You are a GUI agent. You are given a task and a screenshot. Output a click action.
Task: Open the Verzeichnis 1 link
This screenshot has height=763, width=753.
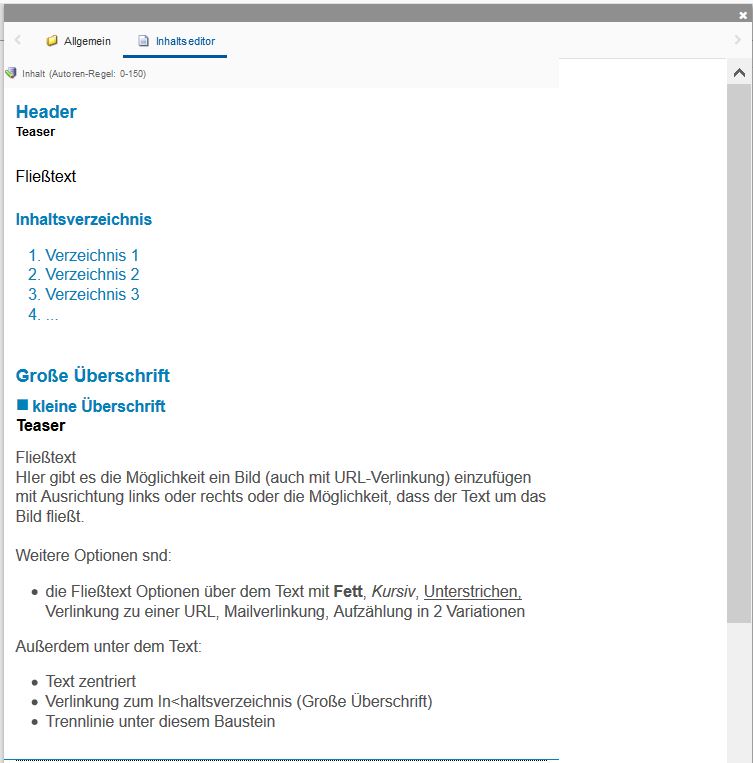[92, 255]
